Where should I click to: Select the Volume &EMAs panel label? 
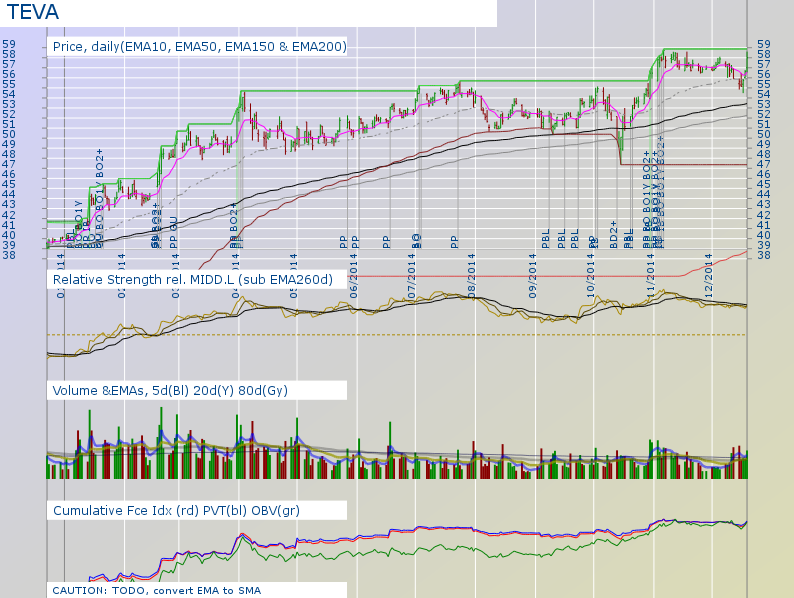[170, 390]
